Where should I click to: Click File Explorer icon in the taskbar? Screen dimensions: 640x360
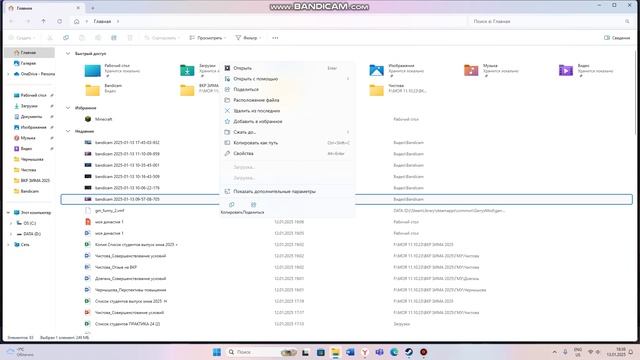[x=336, y=352]
